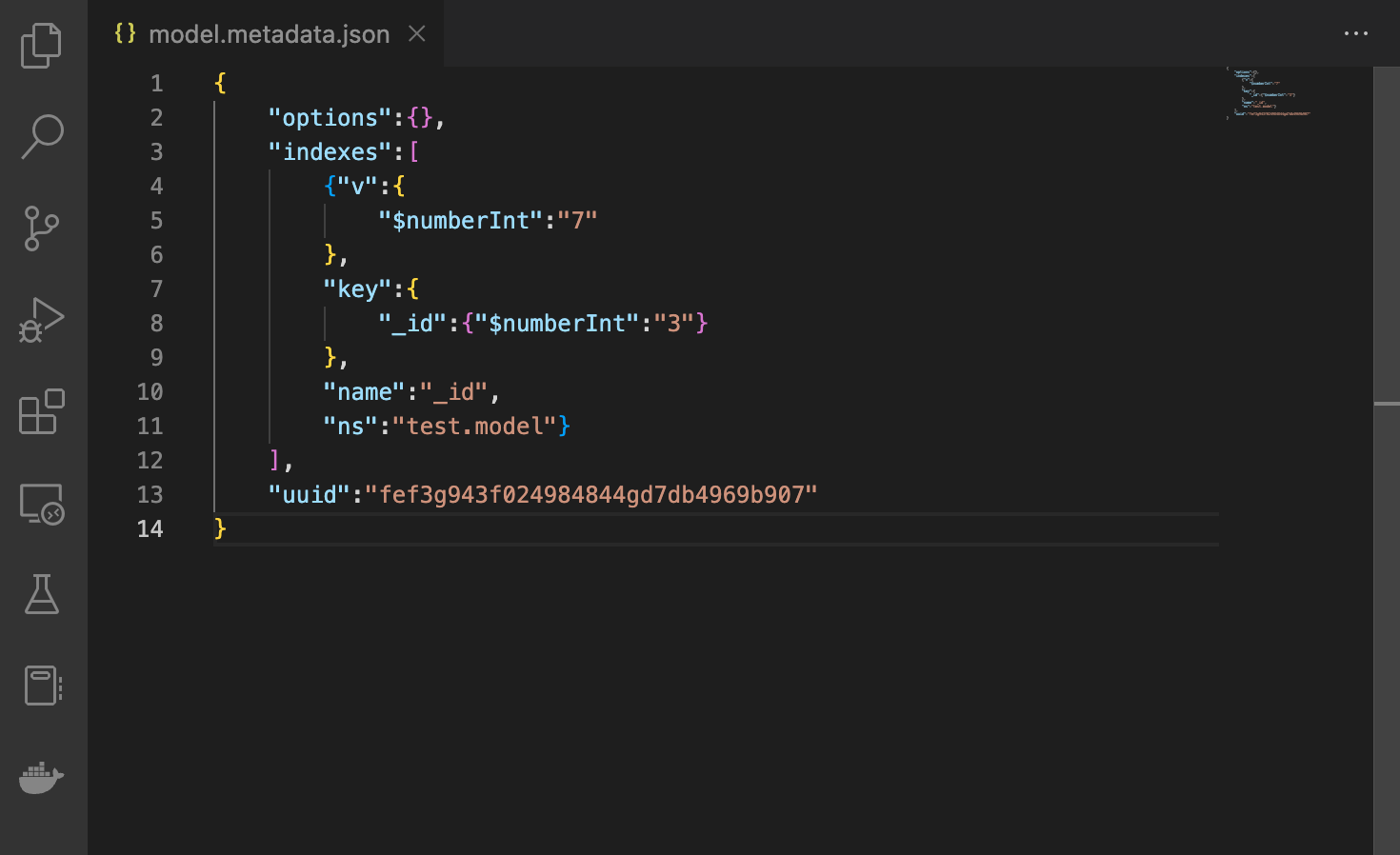Click the "v" key on line 4

pyautogui.click(x=357, y=187)
